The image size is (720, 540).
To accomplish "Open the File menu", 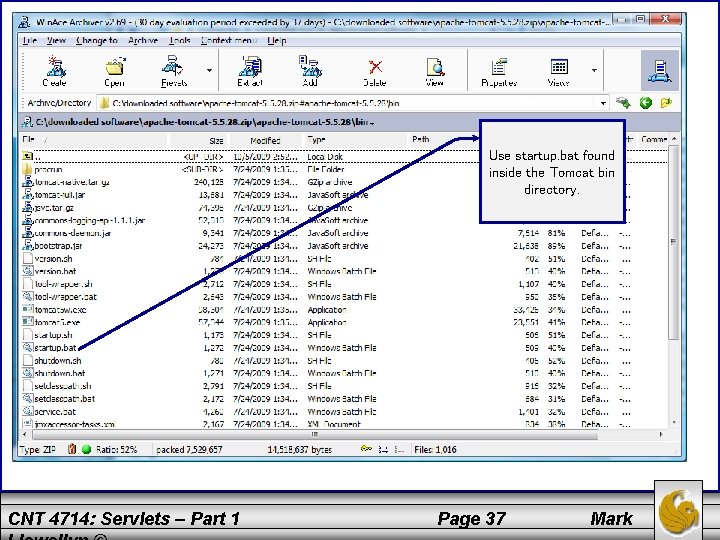I will coord(29,40).
